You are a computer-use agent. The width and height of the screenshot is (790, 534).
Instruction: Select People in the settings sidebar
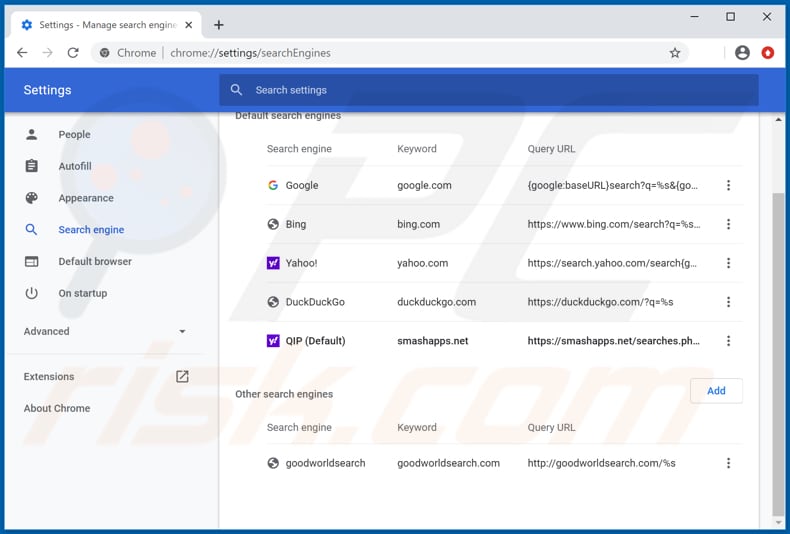74,135
